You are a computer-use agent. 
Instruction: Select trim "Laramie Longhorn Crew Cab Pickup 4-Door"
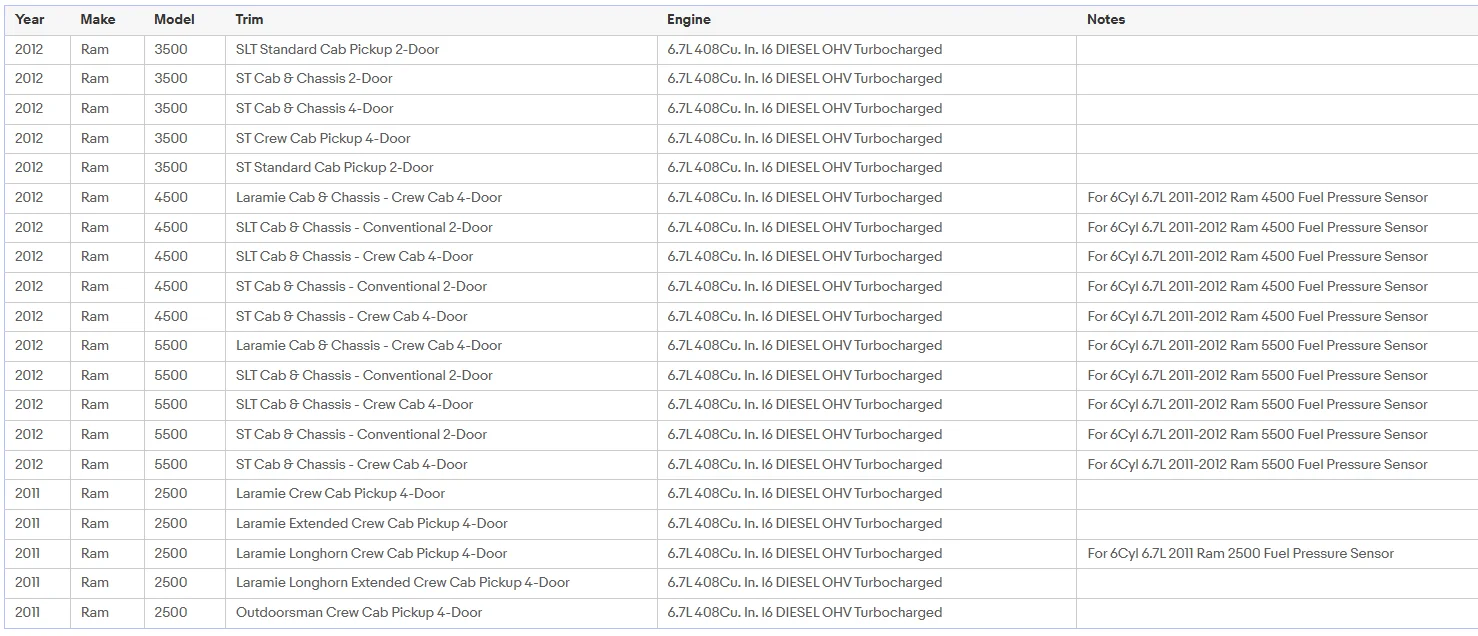(x=371, y=553)
